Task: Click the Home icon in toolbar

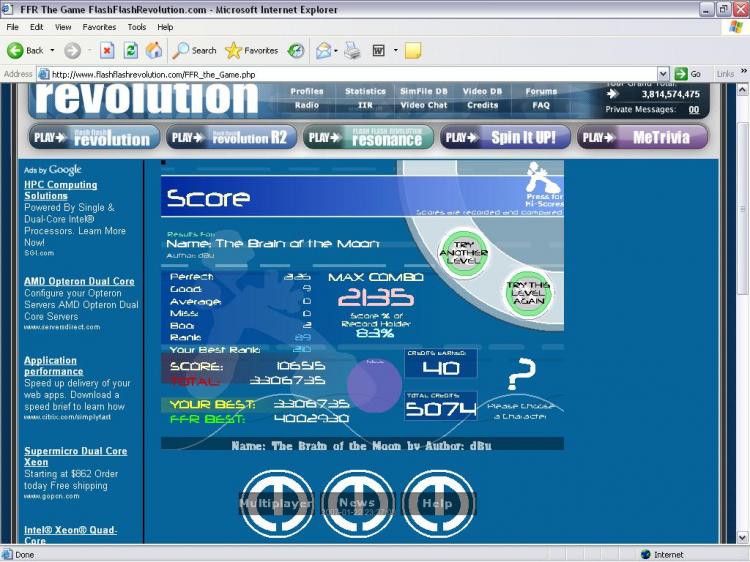Action: pos(154,50)
